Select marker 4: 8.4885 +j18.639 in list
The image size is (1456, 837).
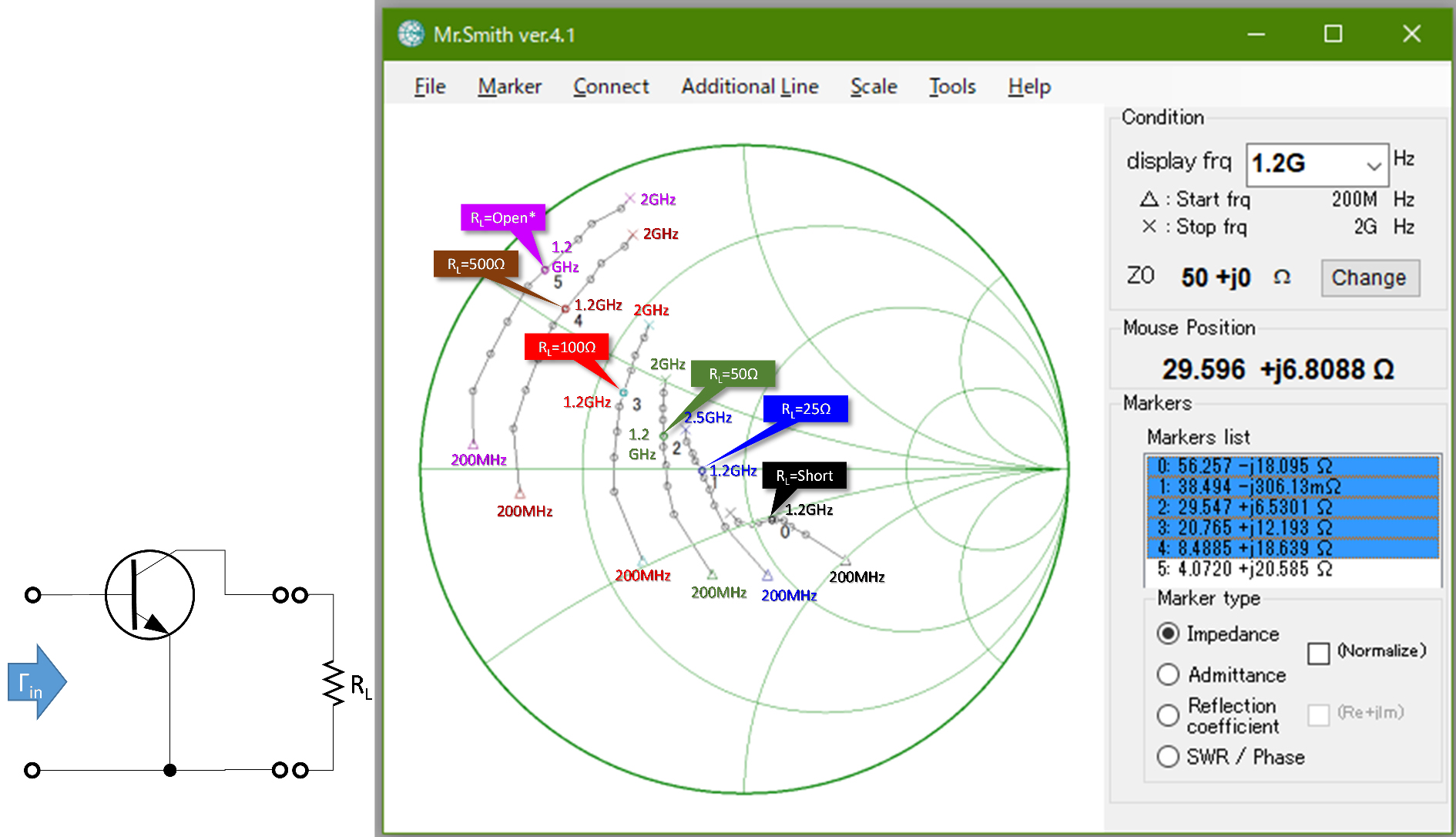[1293, 548]
